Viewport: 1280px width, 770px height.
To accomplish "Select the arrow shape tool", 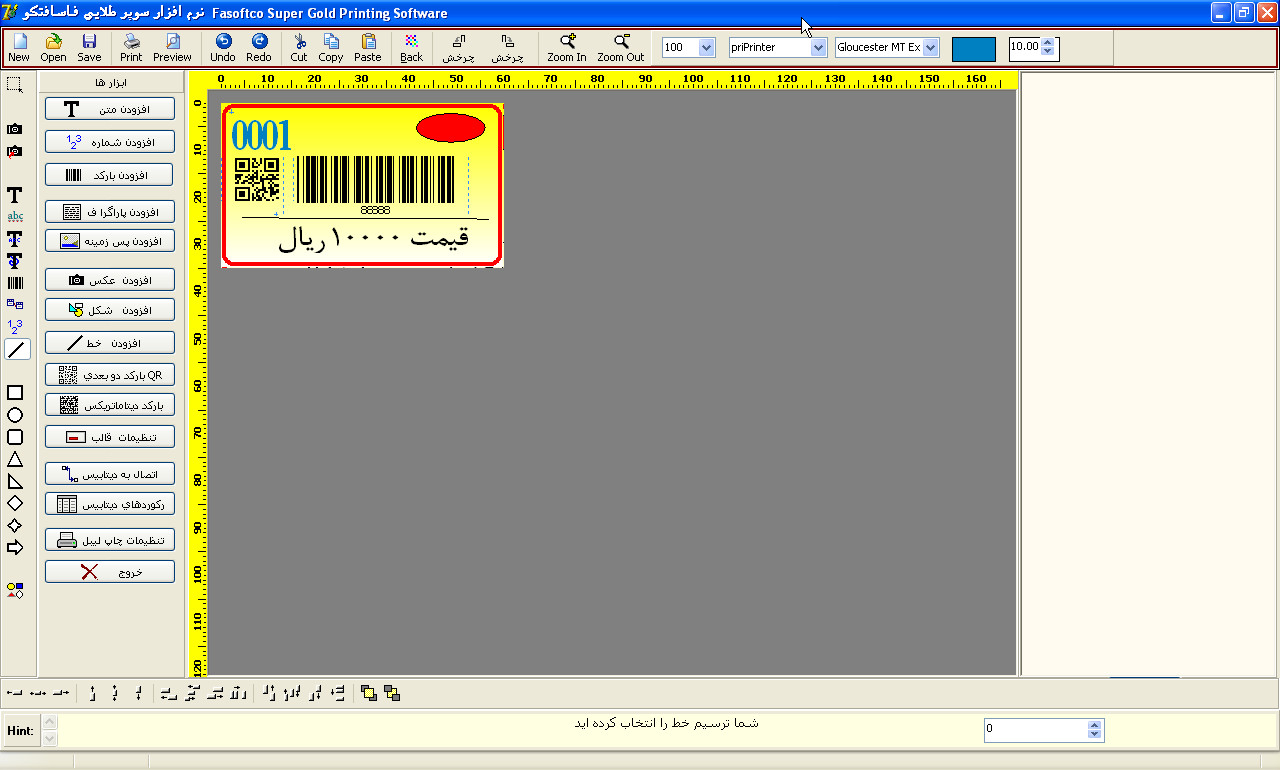I will [x=15, y=547].
